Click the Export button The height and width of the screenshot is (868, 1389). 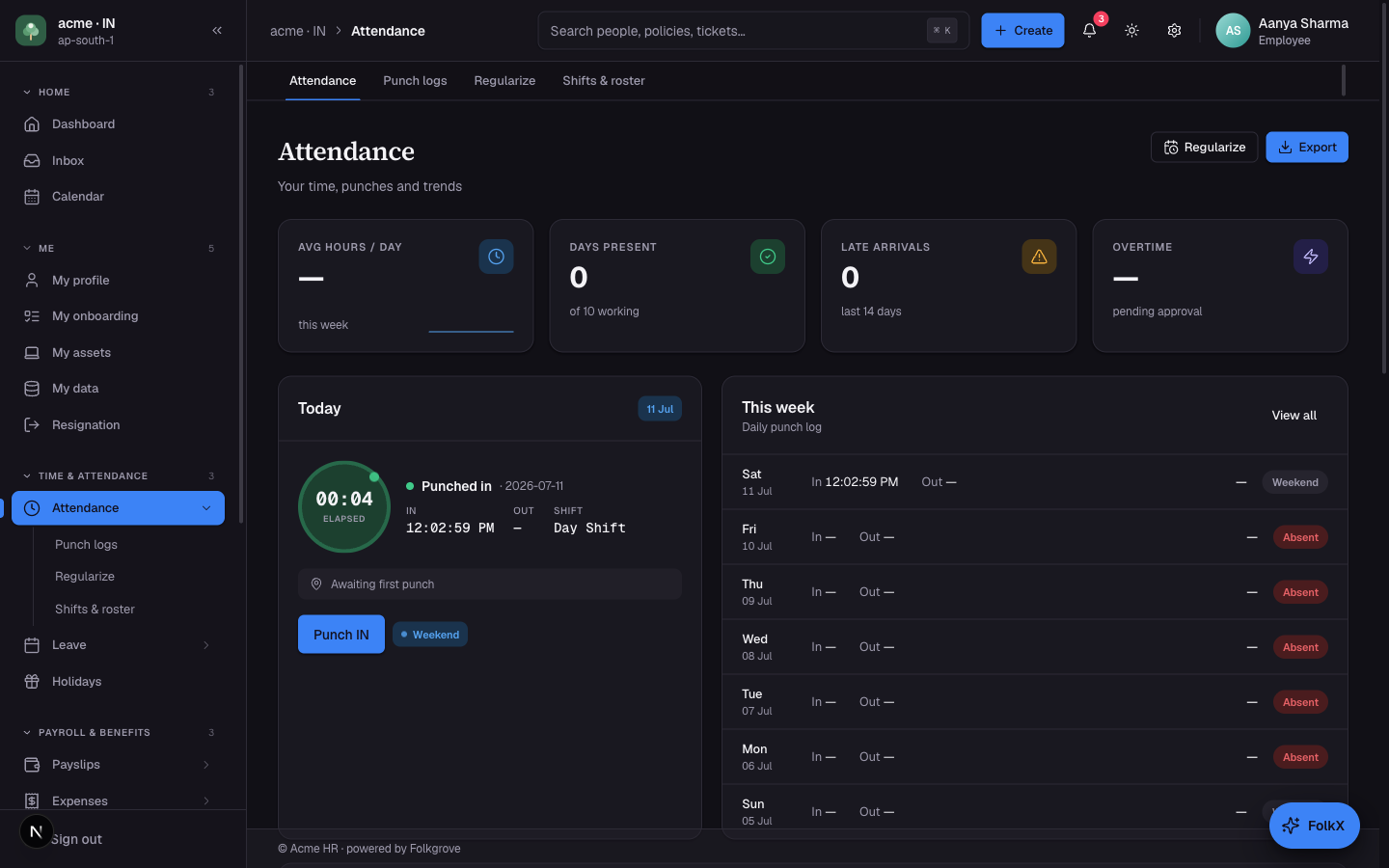[1307, 148]
